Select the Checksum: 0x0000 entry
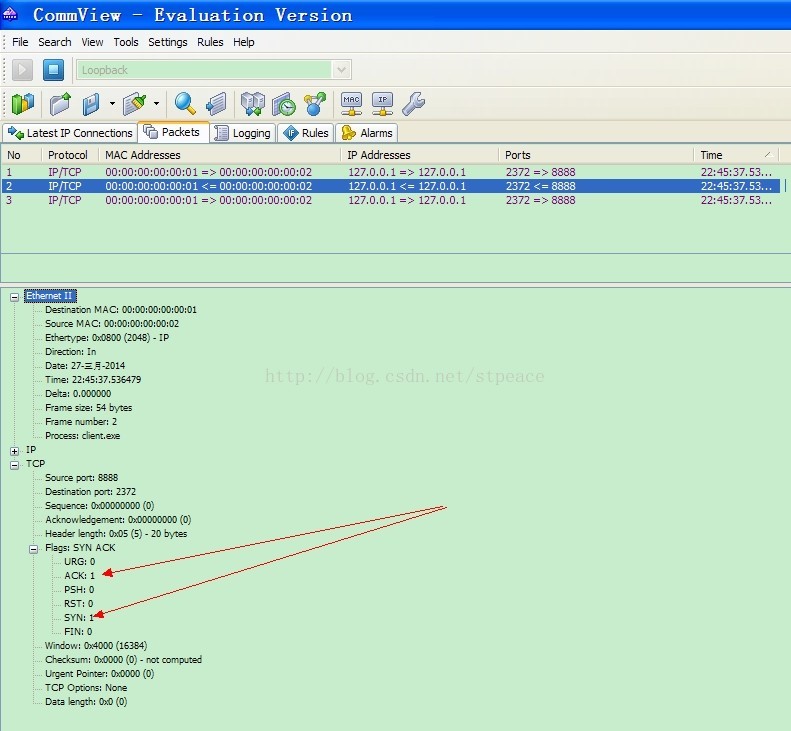Viewport: 791px width, 731px height. coord(124,660)
